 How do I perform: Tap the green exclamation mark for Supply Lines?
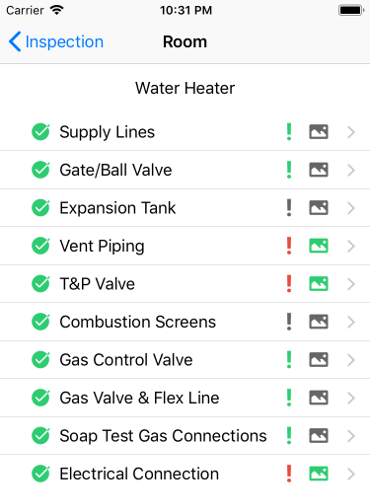pyautogui.click(x=289, y=132)
